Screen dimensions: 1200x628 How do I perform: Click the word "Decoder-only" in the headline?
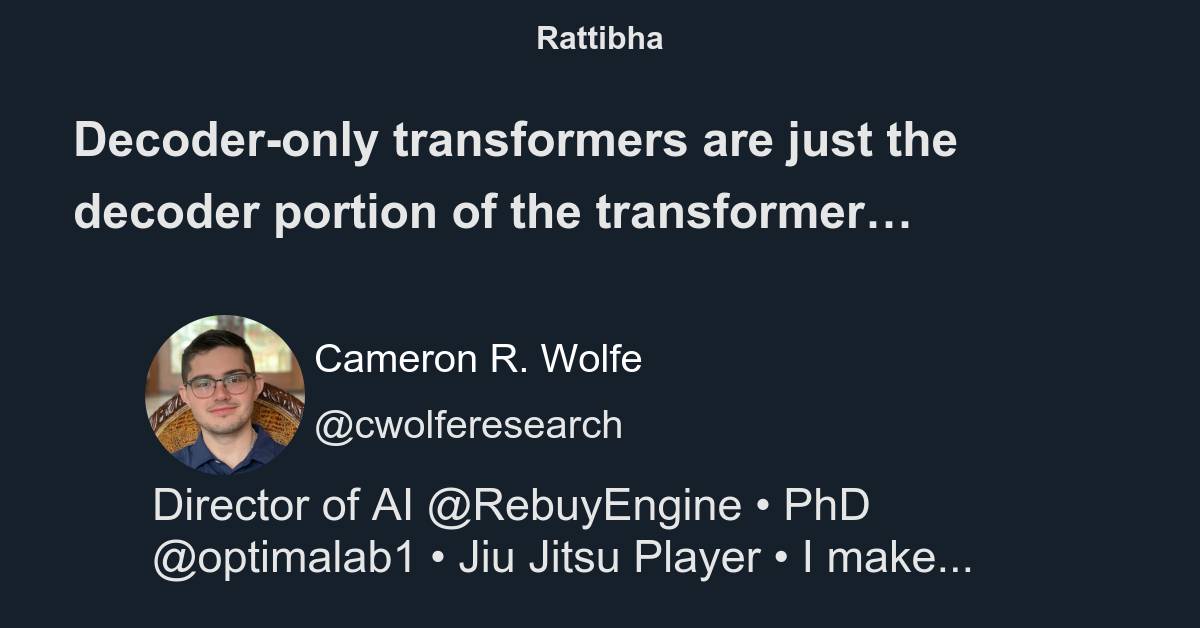226,141
